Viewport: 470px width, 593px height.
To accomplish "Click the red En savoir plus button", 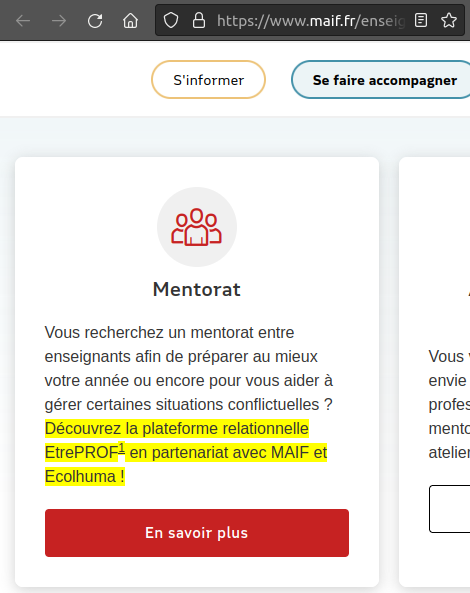I will 197,532.
